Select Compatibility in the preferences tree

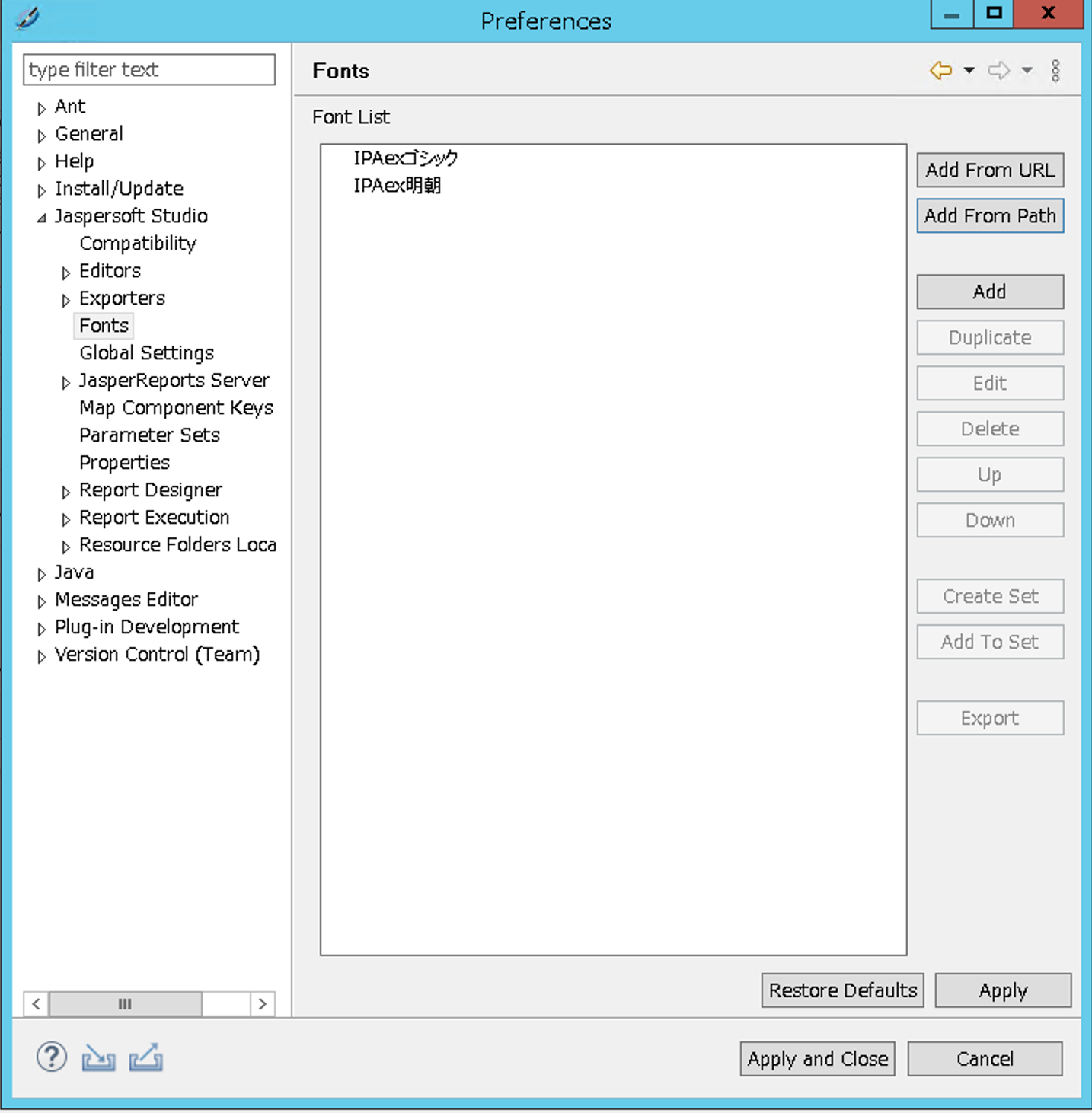tap(138, 244)
